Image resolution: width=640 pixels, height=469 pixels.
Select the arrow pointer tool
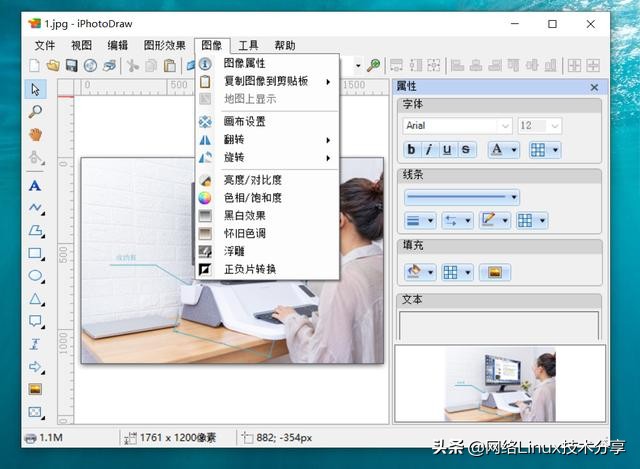point(36,89)
